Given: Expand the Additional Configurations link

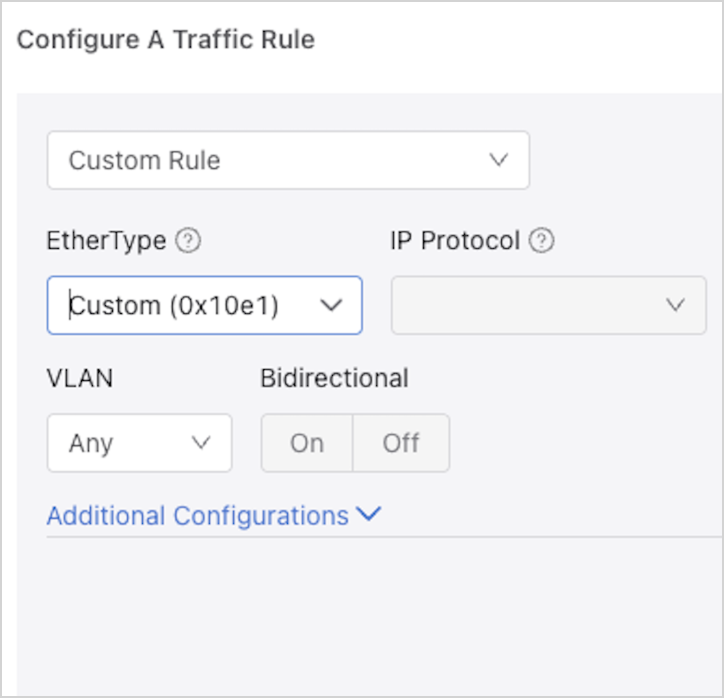Looking at the screenshot, I should pos(198,516).
